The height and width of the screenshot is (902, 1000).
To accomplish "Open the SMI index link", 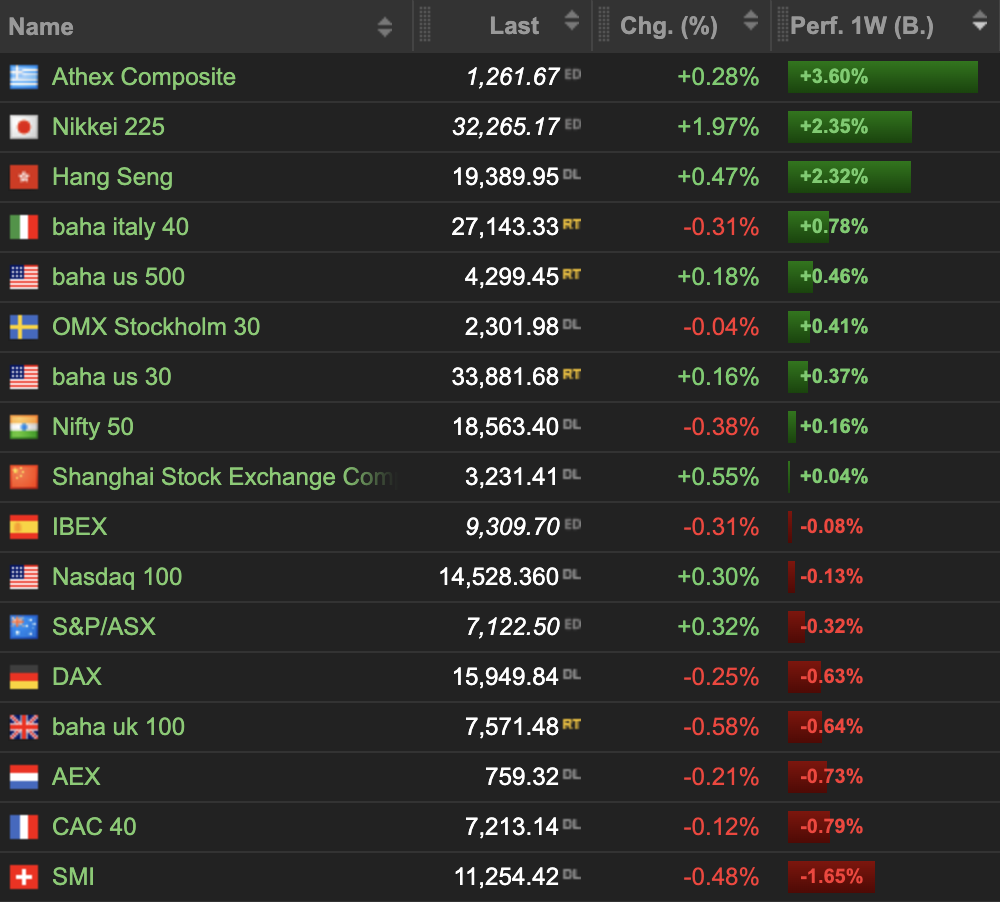I will [73, 877].
